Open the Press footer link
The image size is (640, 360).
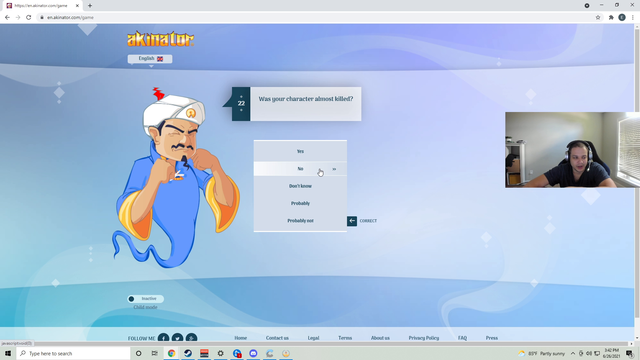tap(491, 338)
